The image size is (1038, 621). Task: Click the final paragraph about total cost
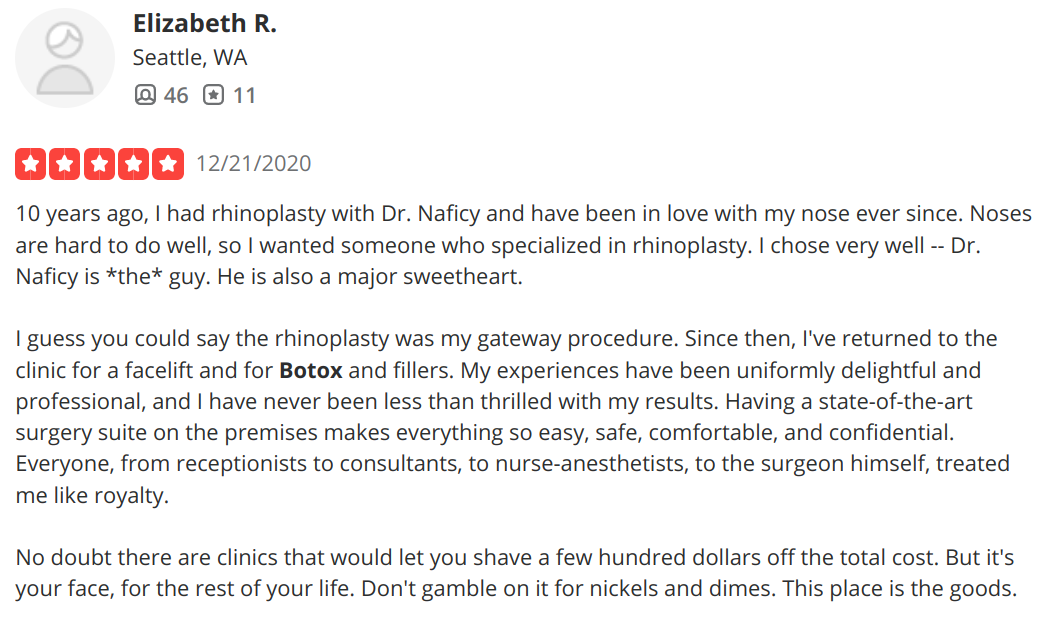(x=516, y=573)
